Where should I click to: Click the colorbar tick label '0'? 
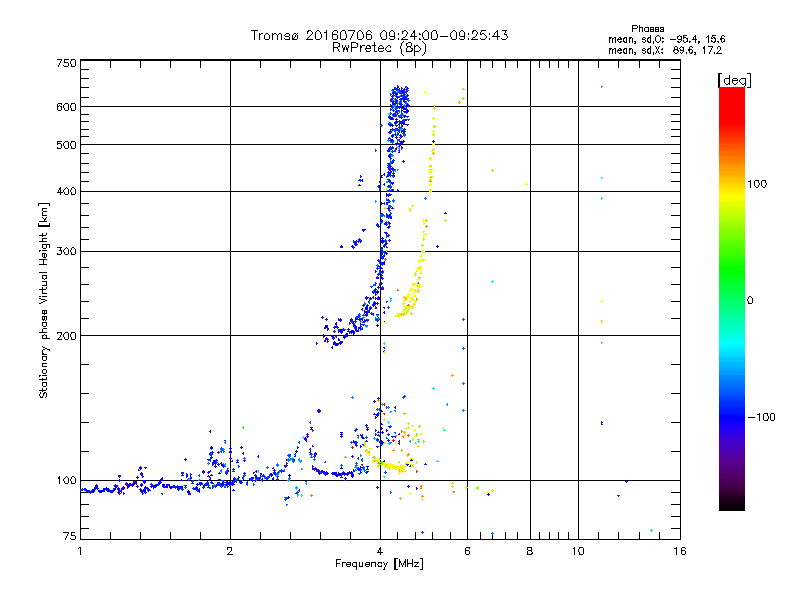click(x=750, y=301)
